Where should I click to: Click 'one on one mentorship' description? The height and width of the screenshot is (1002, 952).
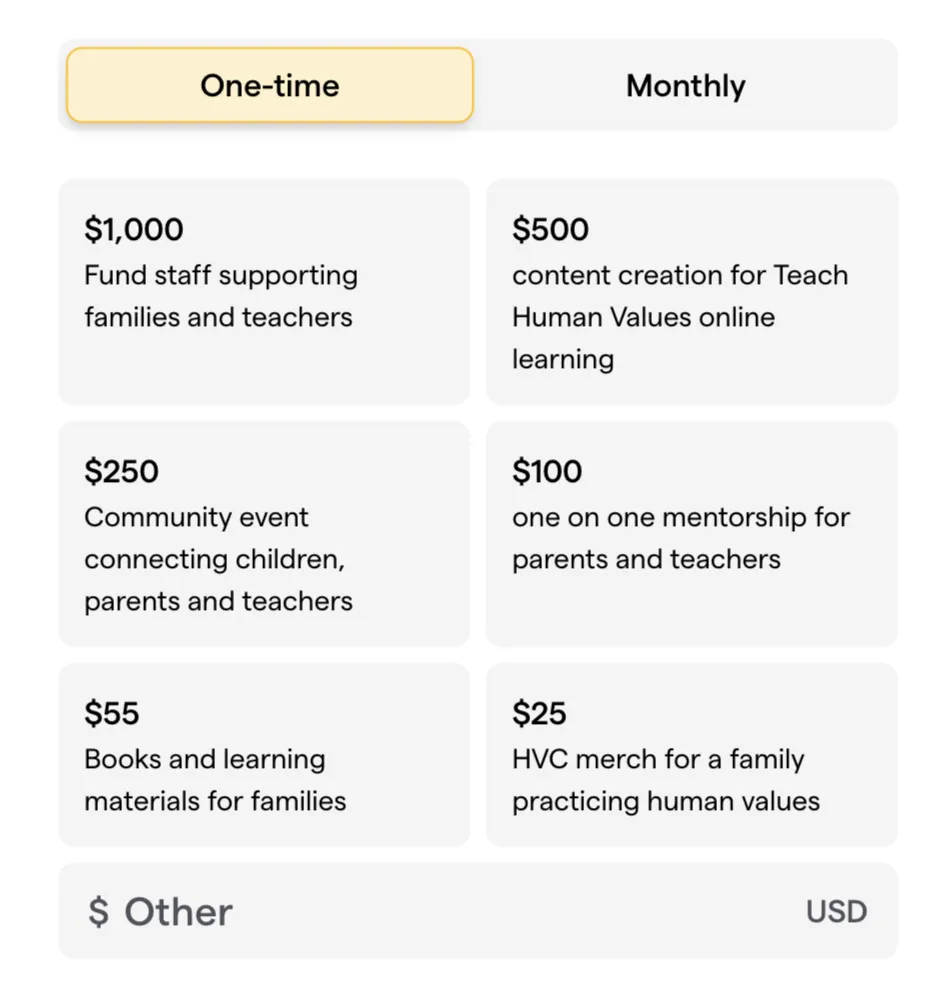coord(680,517)
